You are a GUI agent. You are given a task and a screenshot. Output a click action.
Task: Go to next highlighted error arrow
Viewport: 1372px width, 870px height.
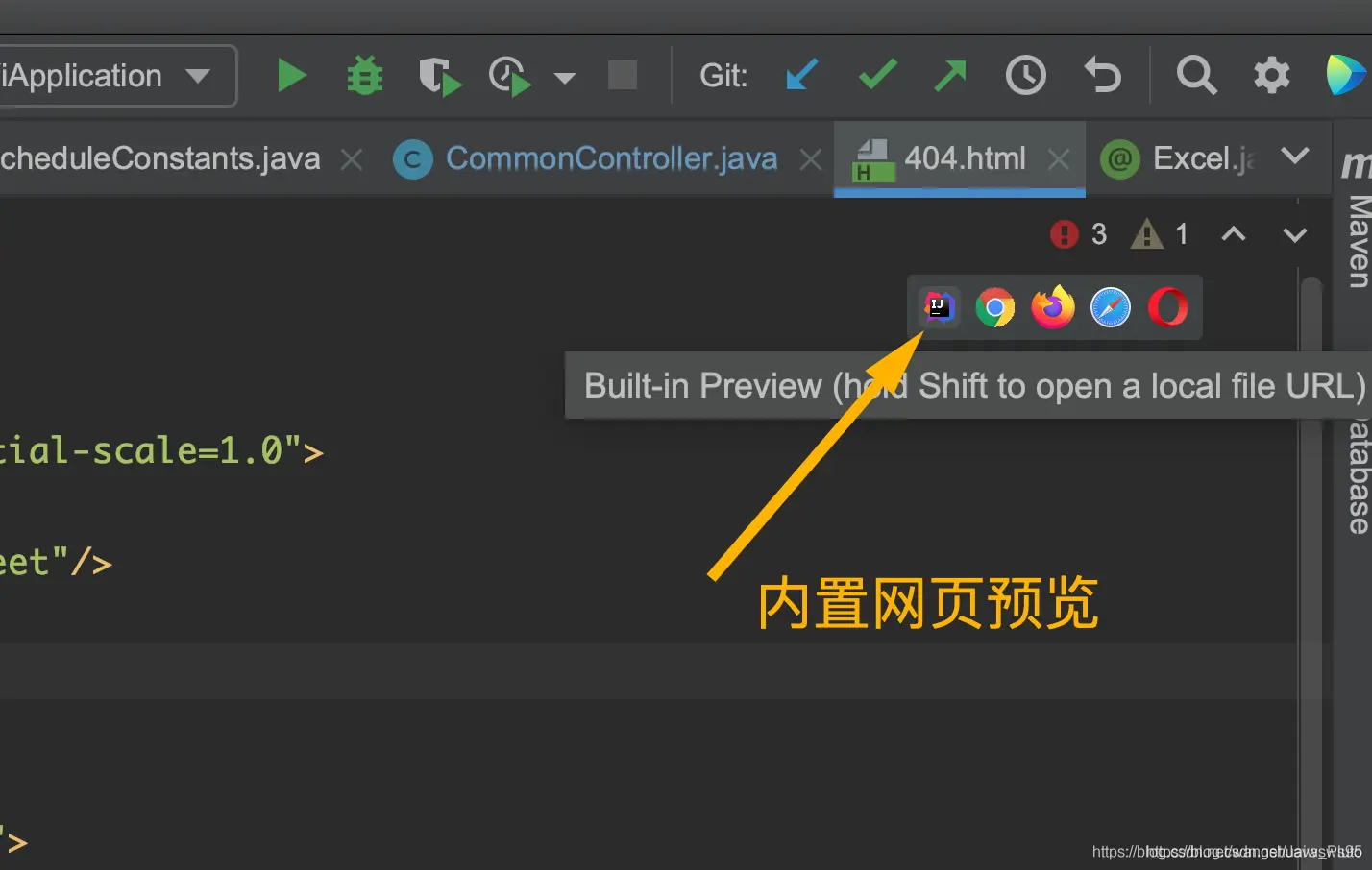(x=1295, y=234)
